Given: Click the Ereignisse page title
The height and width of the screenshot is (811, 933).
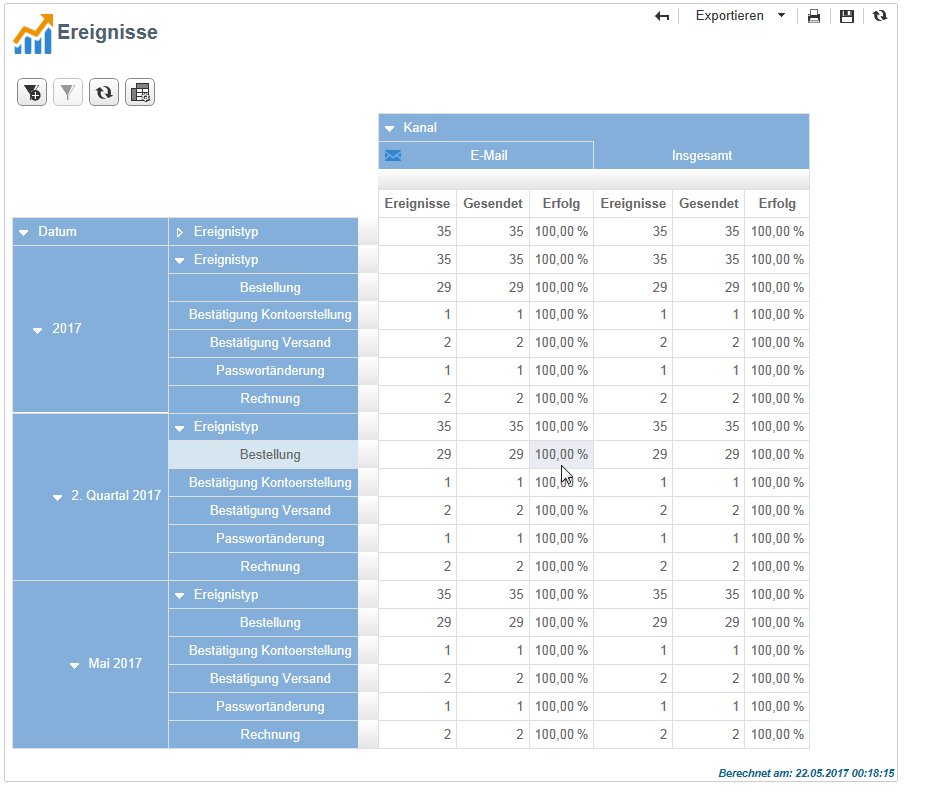Looking at the screenshot, I should tap(107, 32).
